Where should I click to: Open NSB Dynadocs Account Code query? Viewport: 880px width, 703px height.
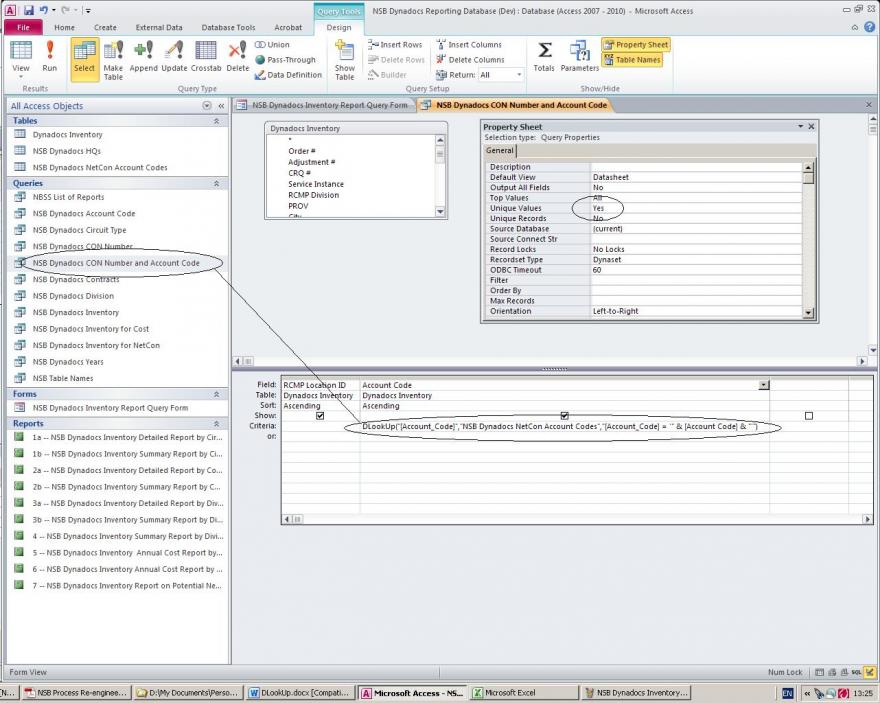click(84, 214)
